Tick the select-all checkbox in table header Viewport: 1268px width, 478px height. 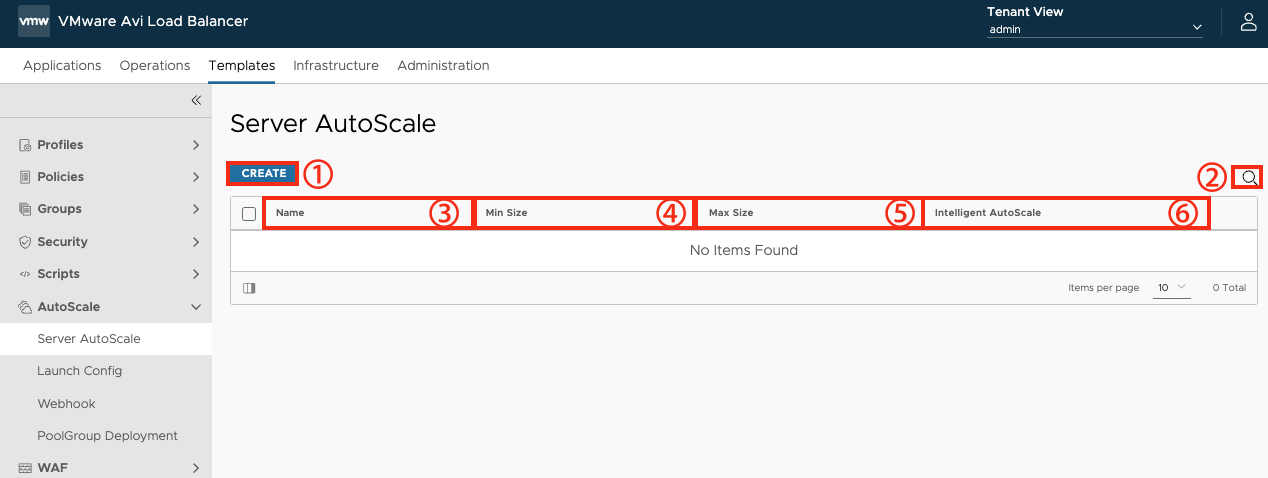pos(249,214)
